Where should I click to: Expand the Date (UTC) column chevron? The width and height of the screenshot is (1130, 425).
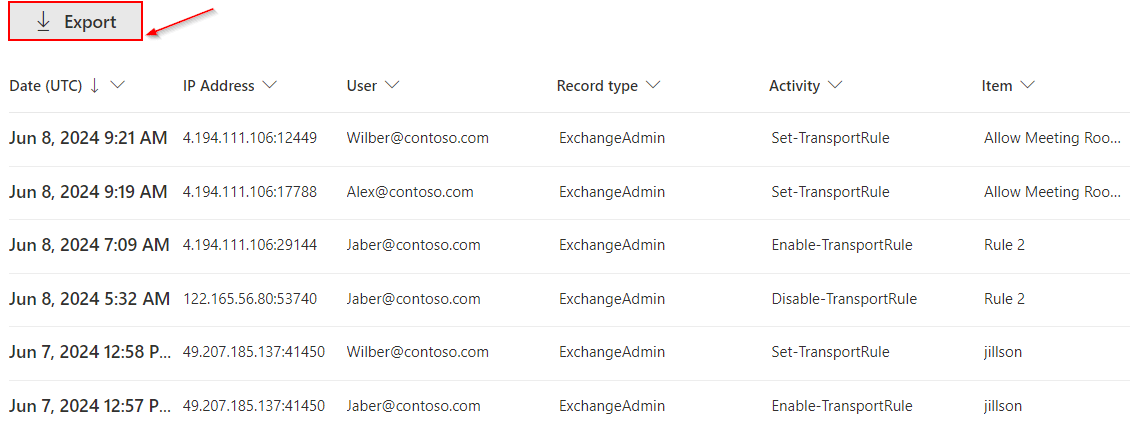(x=117, y=86)
